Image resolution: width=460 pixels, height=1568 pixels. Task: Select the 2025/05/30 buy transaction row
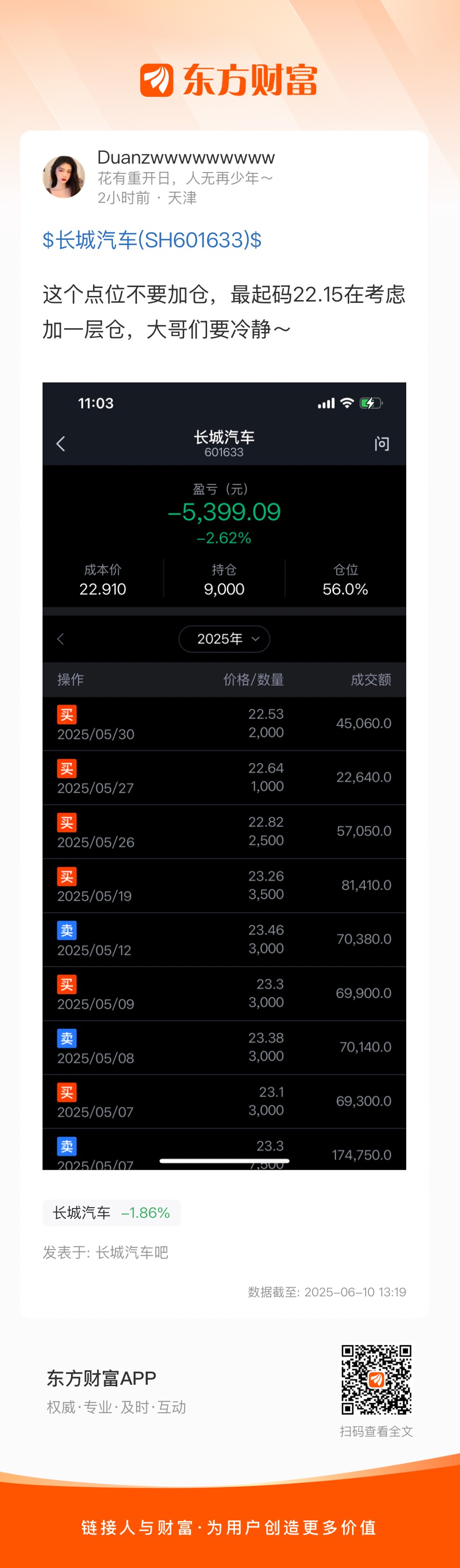[x=224, y=723]
